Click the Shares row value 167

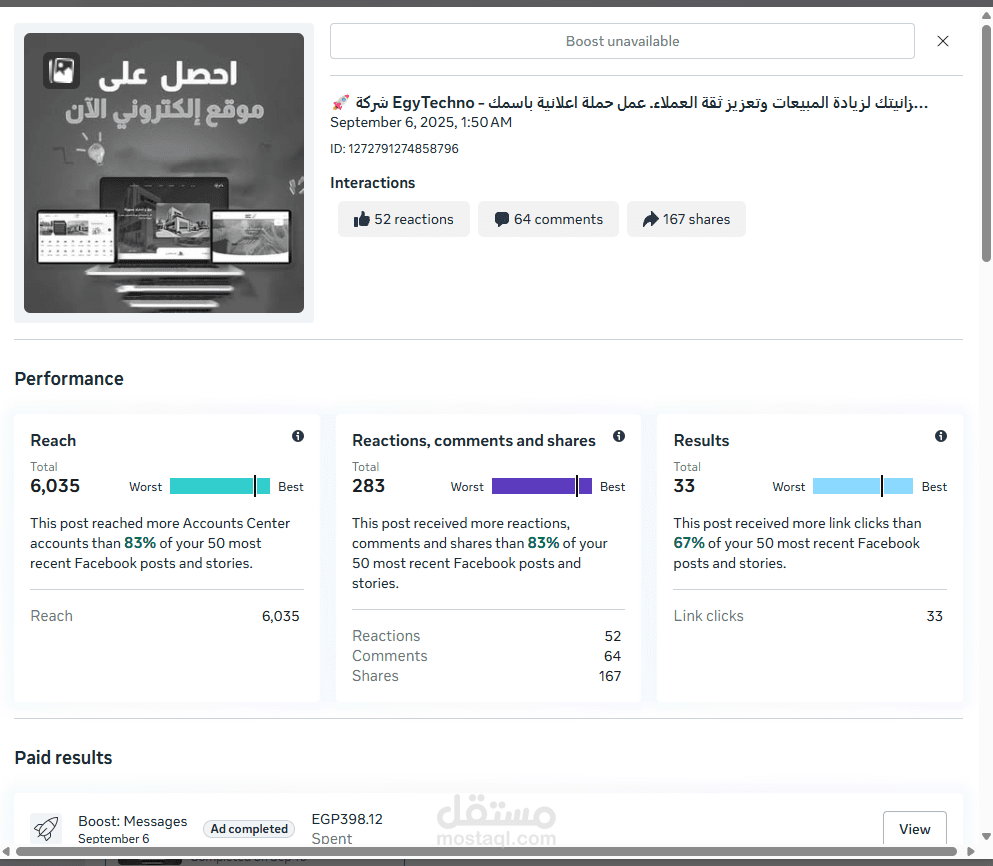[610, 676]
